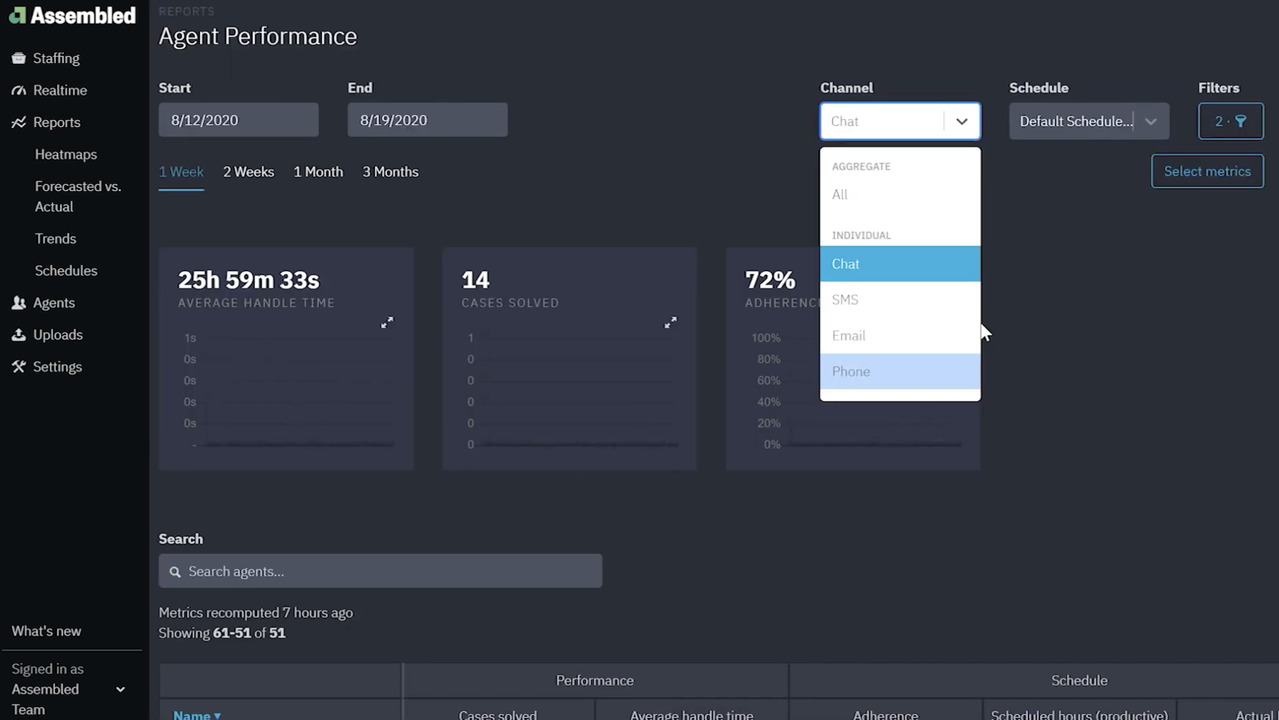Choose All under Aggregate
Screen dimensions: 1279x720
point(900,195)
